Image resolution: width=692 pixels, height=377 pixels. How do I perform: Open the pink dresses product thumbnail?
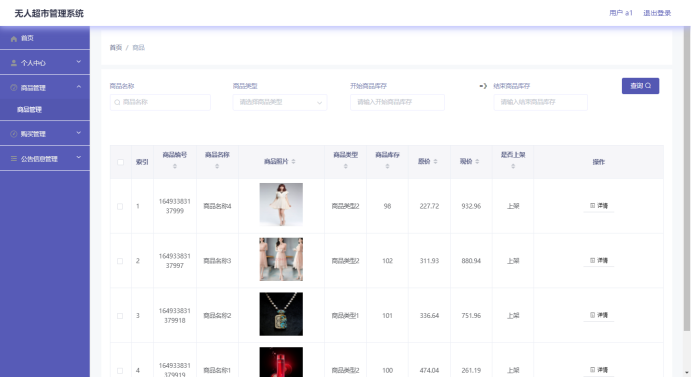click(x=281, y=259)
